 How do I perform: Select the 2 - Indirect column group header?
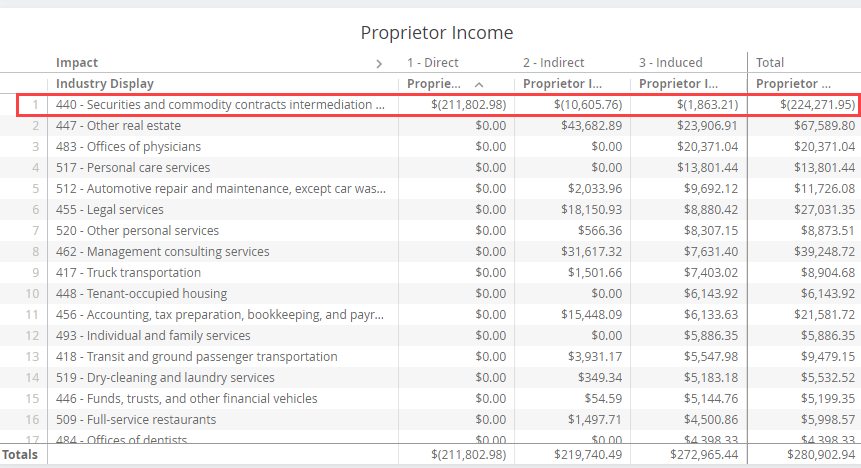553,63
